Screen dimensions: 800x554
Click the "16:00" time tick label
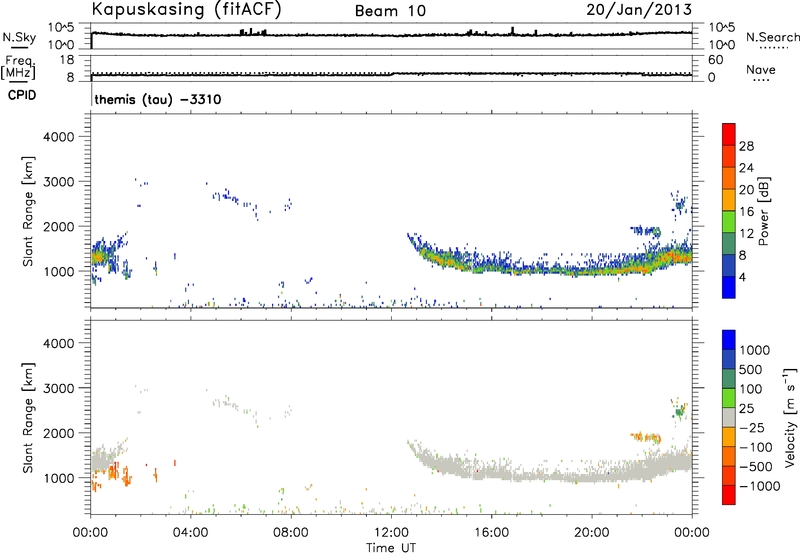491,533
